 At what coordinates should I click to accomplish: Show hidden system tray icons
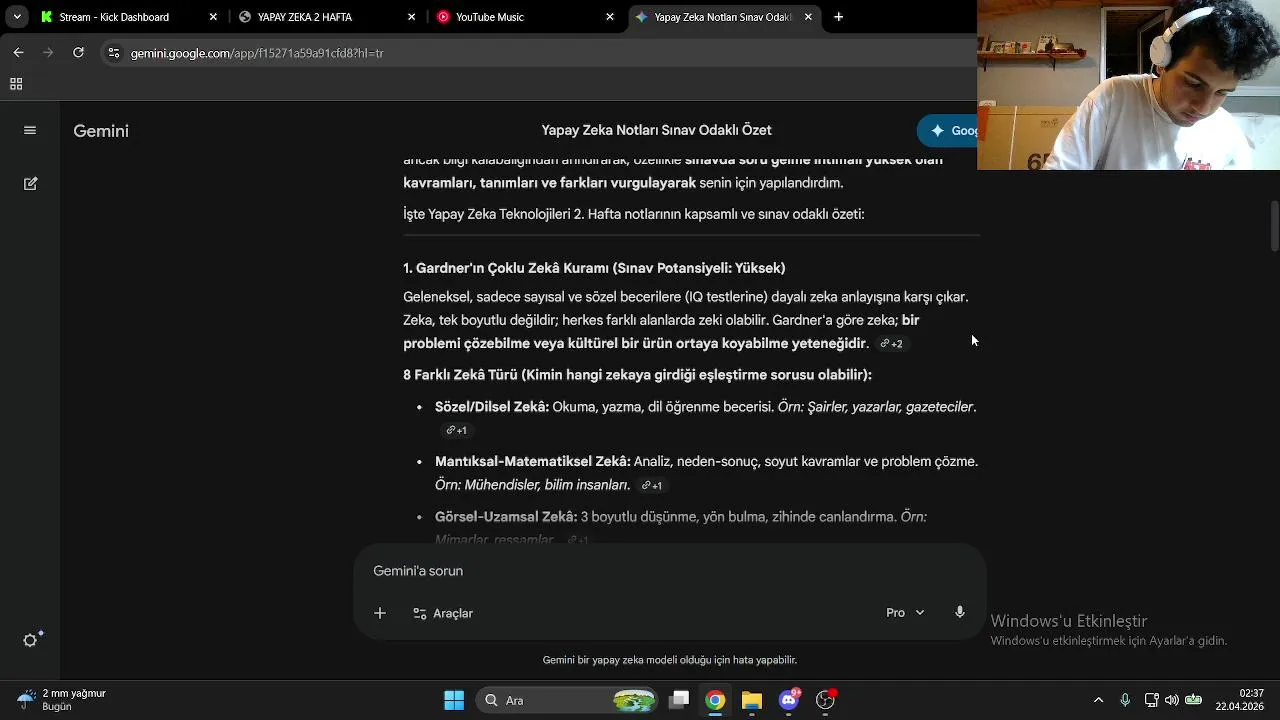pos(1099,700)
